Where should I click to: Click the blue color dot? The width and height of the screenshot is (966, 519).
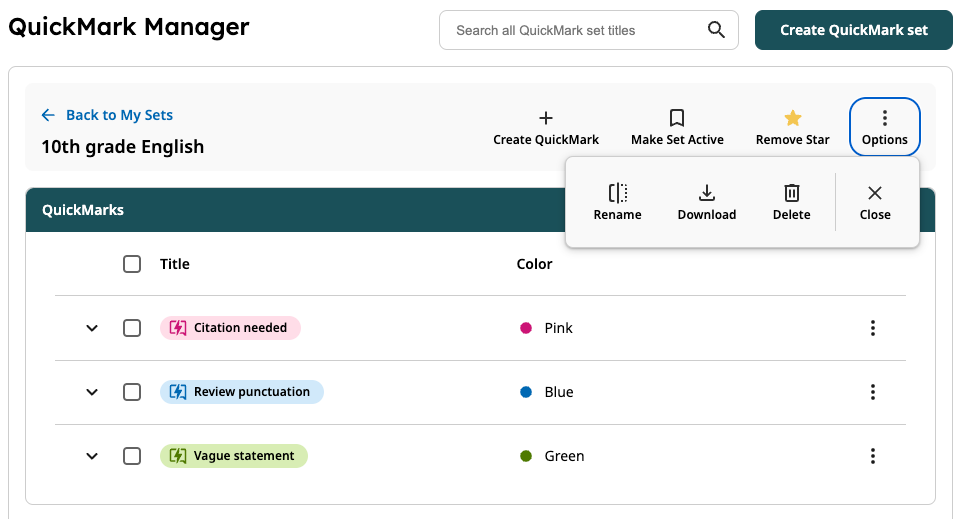coord(526,392)
